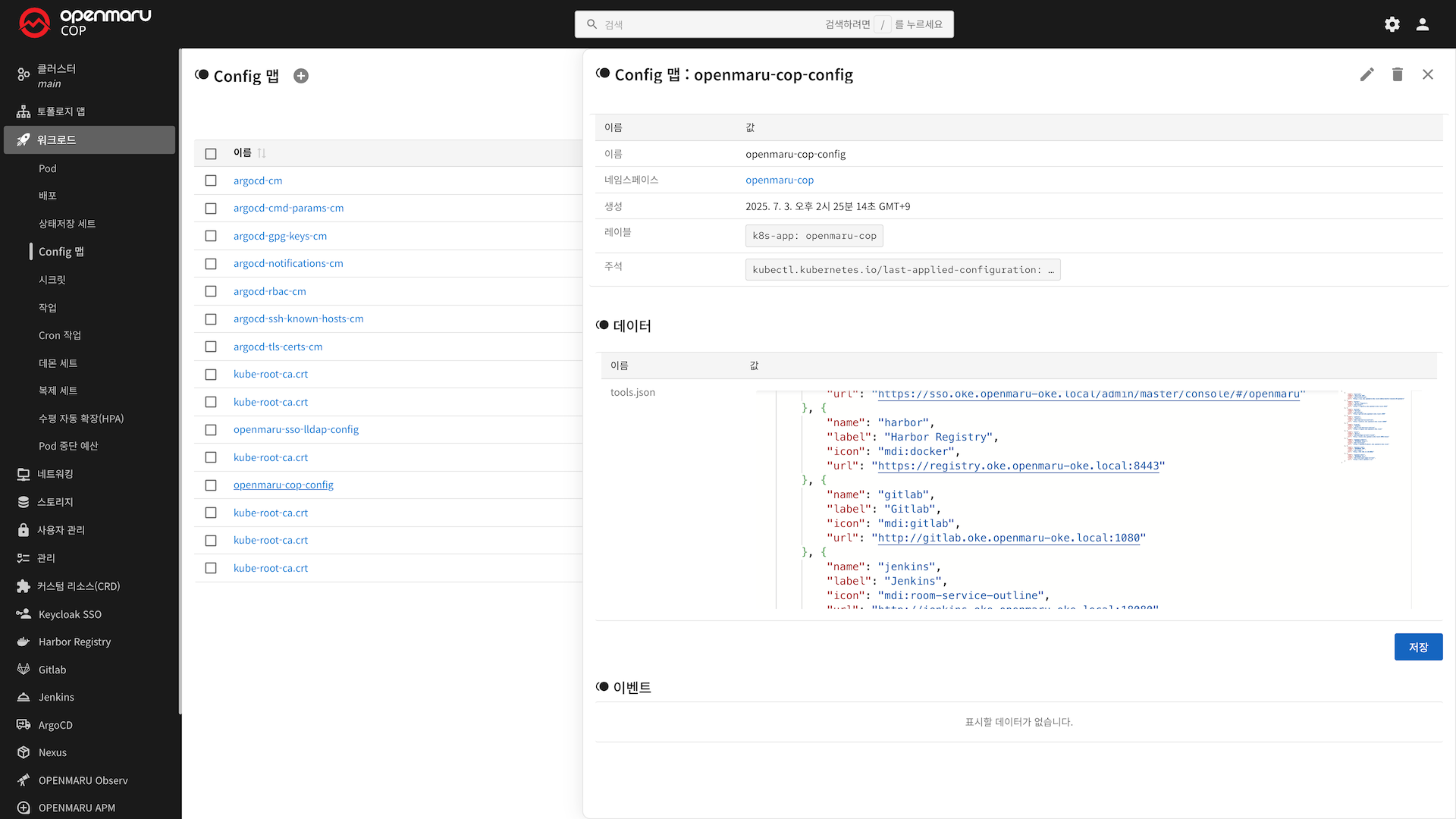Open the user account icon
The image size is (1456, 819).
pos(1422,24)
